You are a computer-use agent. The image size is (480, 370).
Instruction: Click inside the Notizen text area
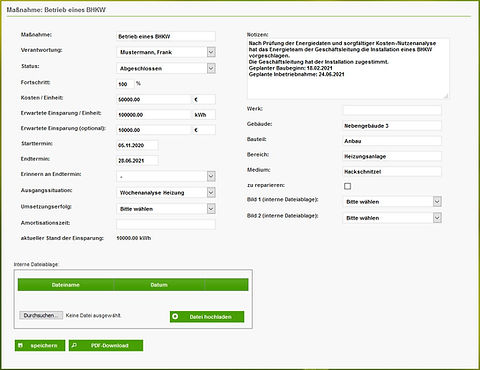[348, 69]
